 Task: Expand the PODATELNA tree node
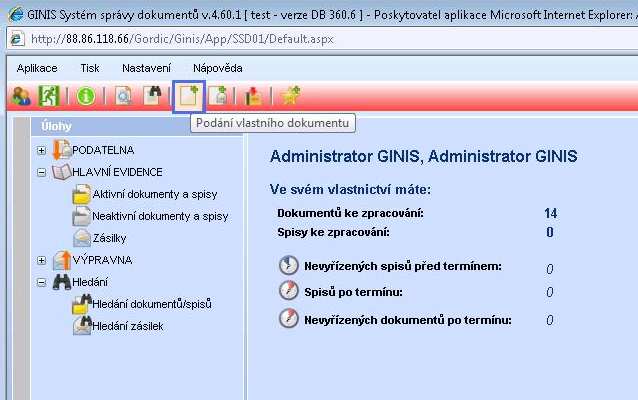point(41,150)
